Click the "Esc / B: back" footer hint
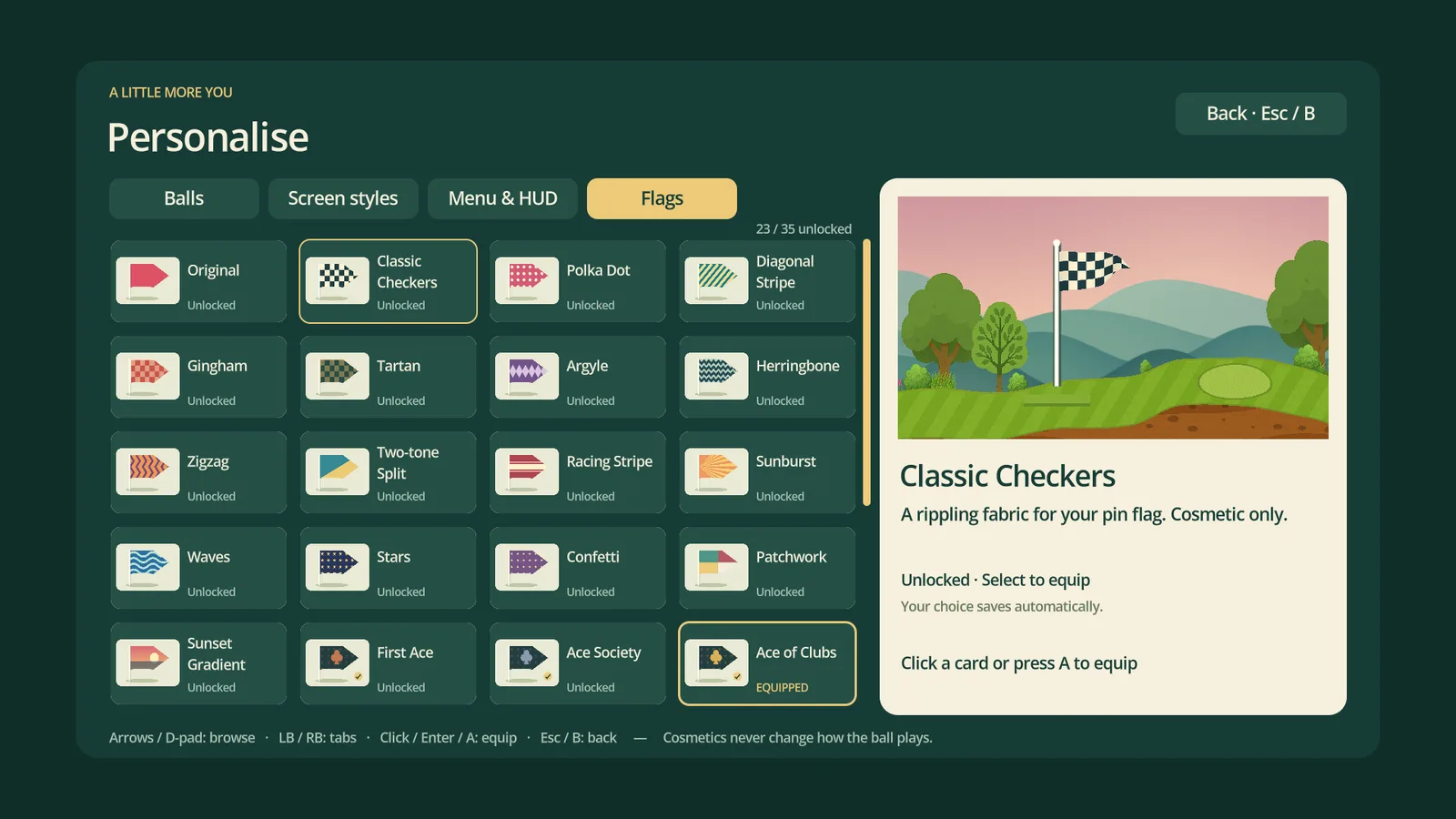This screenshot has height=819, width=1456. 579,738
